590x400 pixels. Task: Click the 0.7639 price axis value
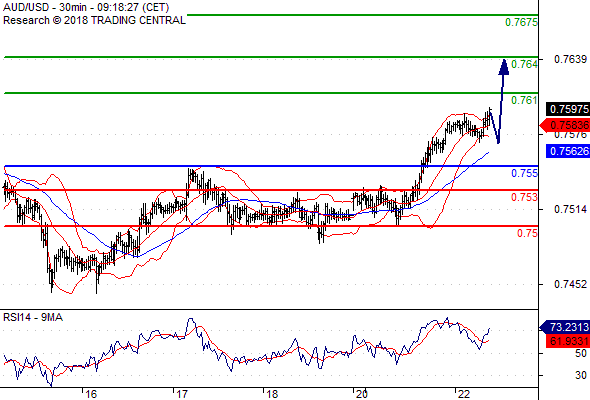tap(570, 59)
